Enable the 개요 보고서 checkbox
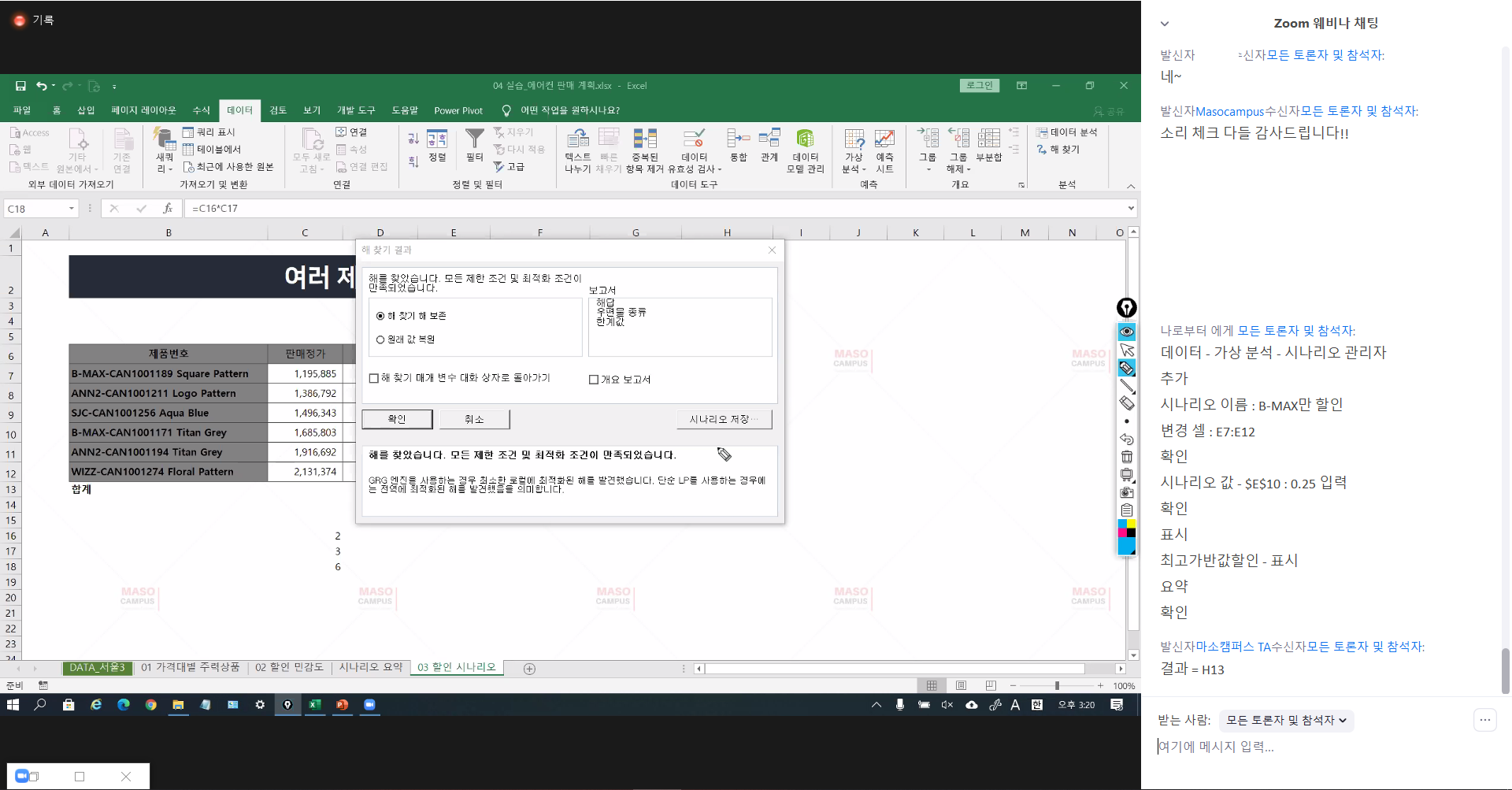The width and height of the screenshot is (1512, 790). pos(594,380)
